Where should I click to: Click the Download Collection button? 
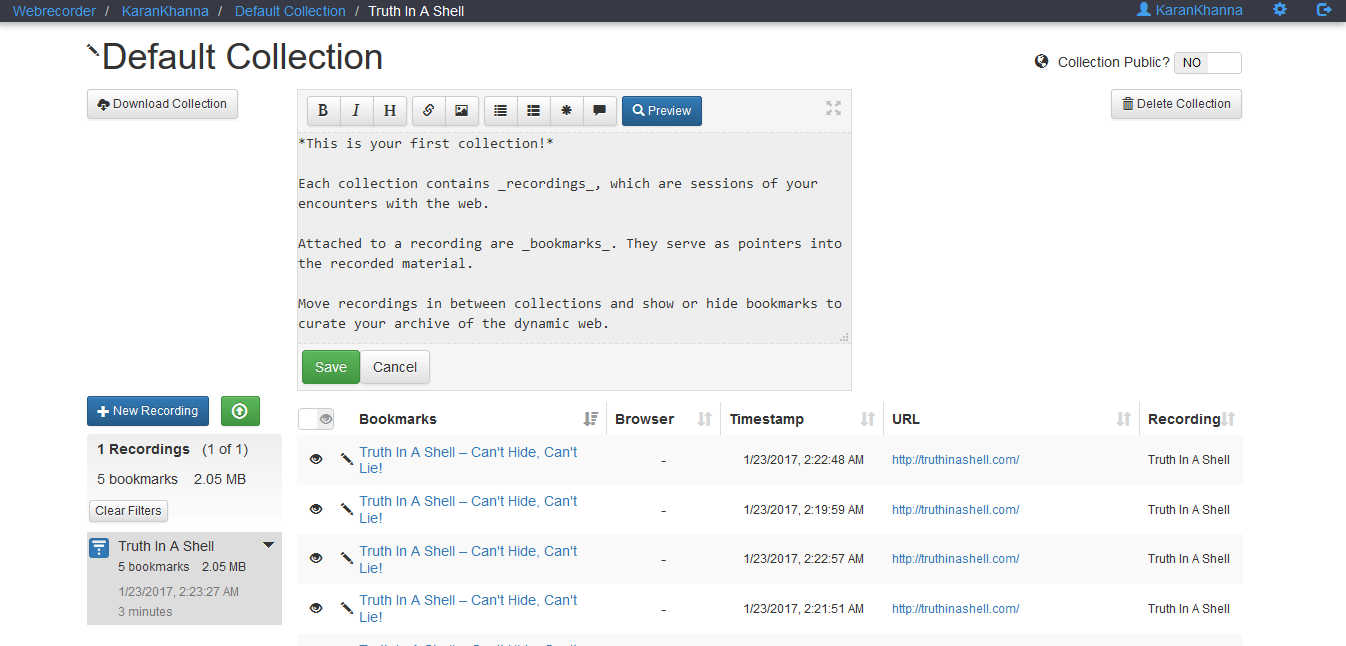click(x=162, y=104)
